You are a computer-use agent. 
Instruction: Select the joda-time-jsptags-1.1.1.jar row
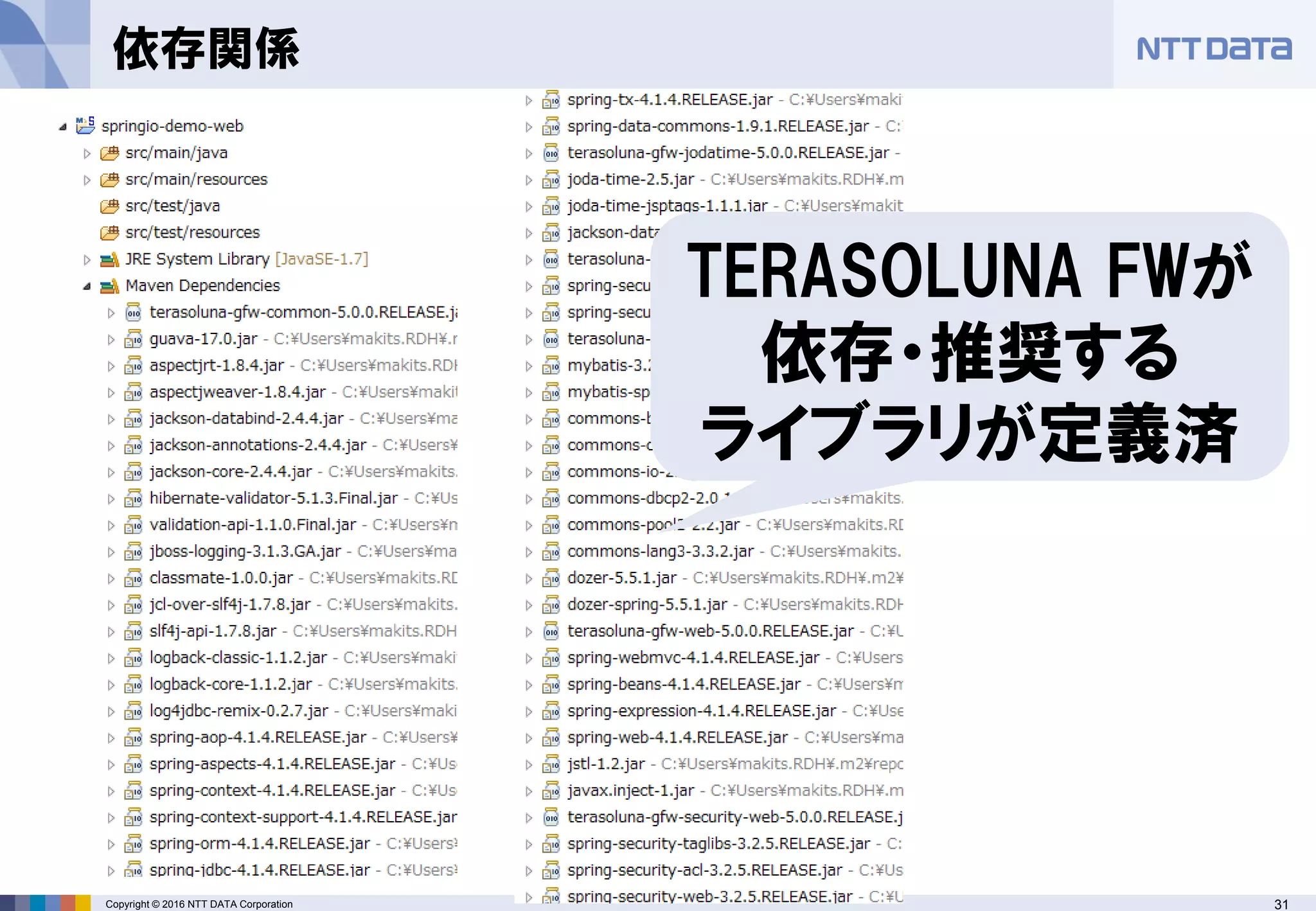pyautogui.click(x=714, y=206)
